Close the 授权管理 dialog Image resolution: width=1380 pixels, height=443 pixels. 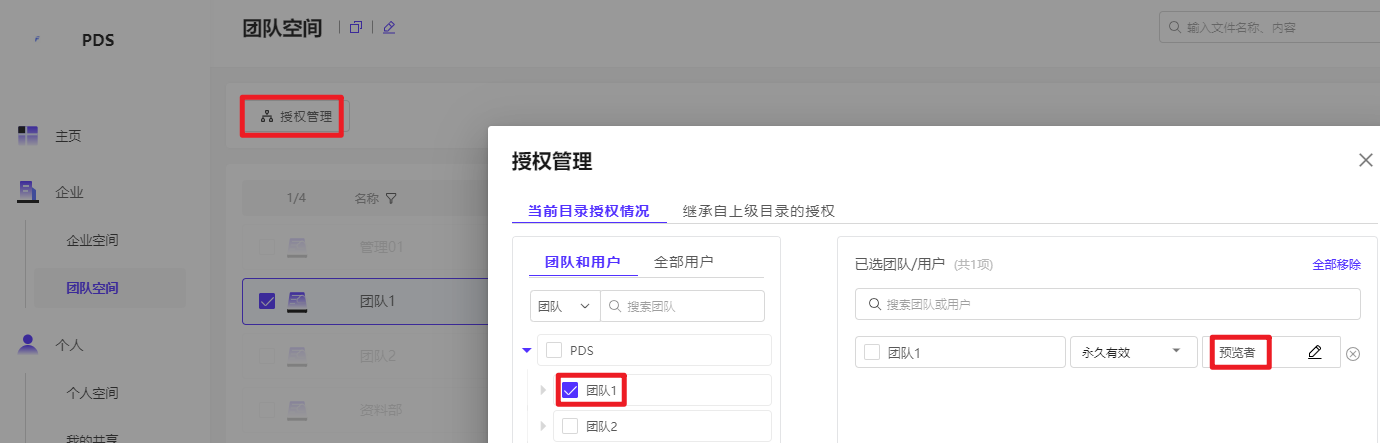pos(1366,160)
